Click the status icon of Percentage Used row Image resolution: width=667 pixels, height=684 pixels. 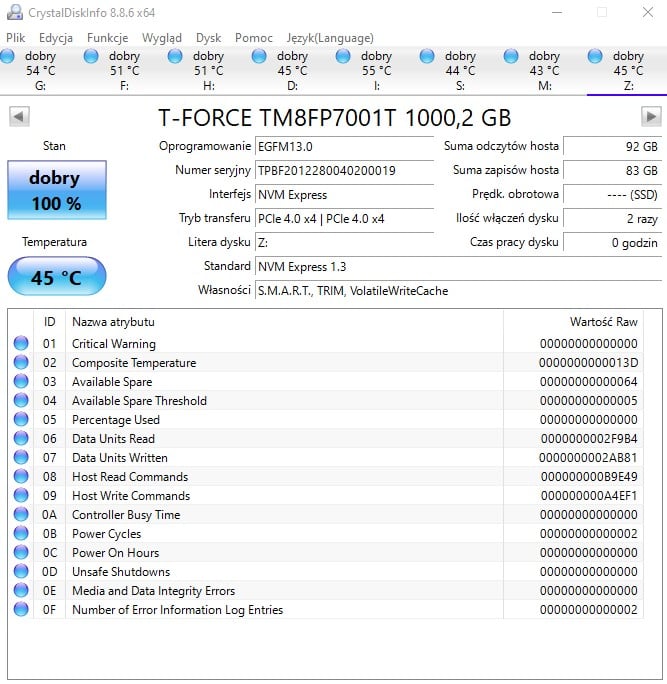tap(21, 419)
